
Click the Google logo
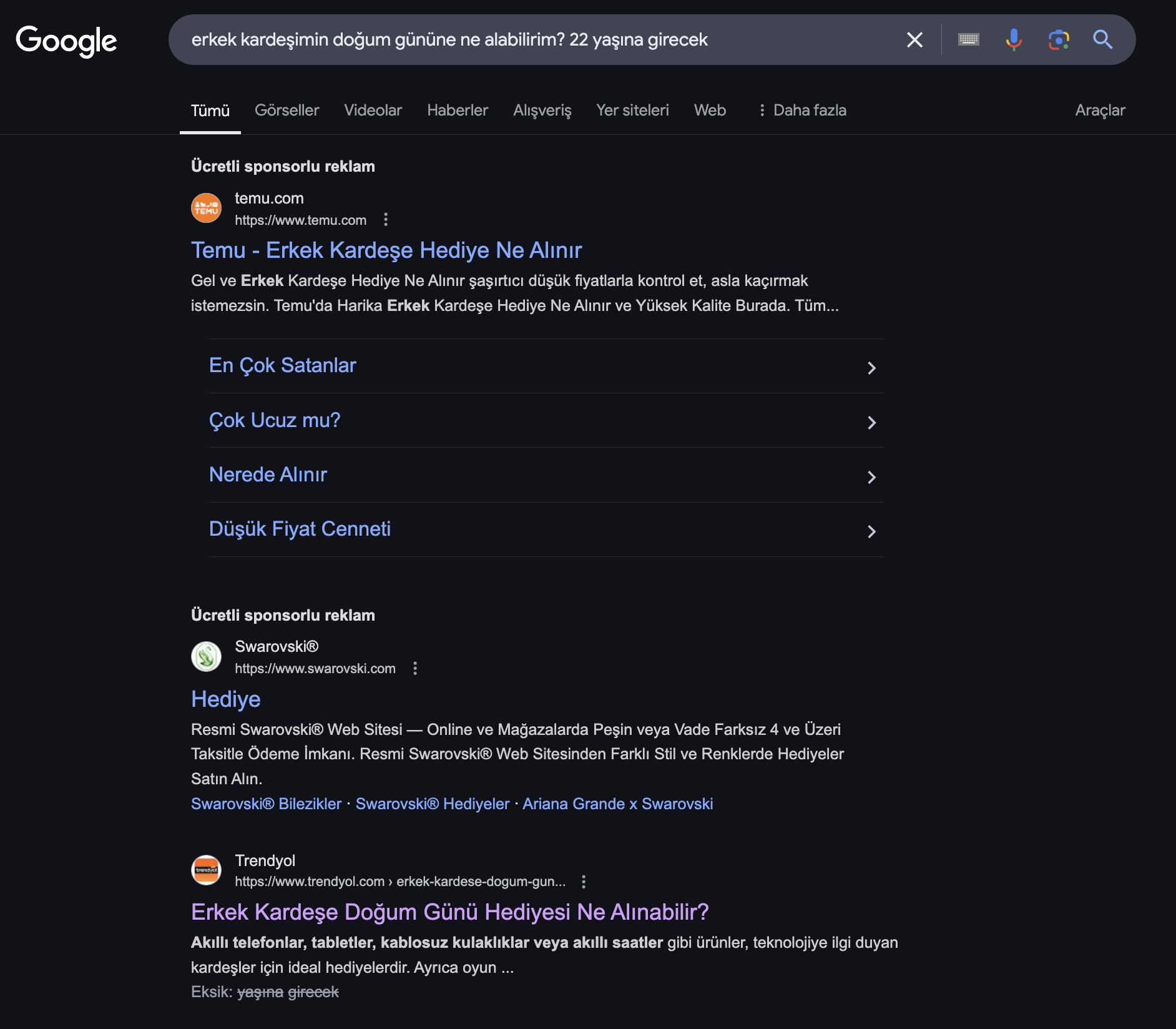[x=66, y=41]
